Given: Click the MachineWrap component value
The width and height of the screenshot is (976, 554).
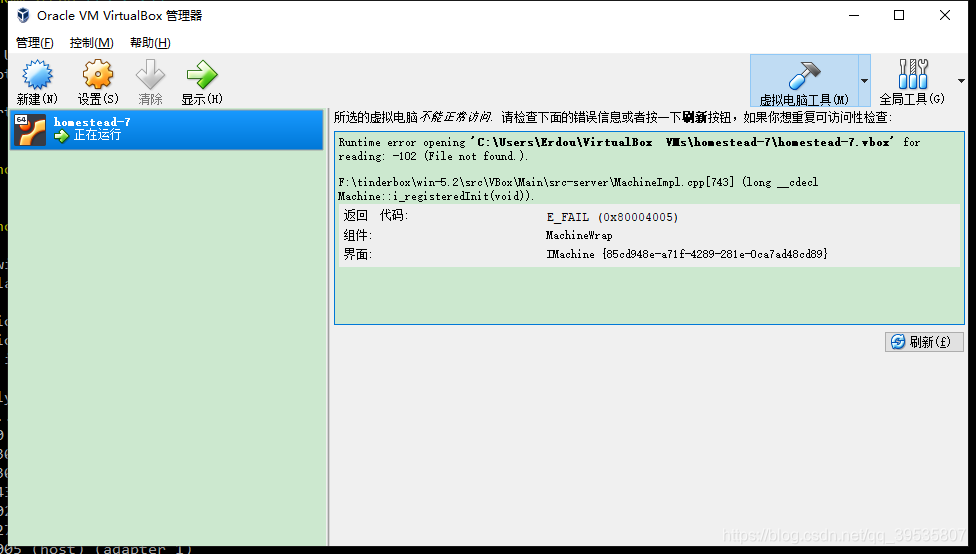Looking at the screenshot, I should (579, 235).
